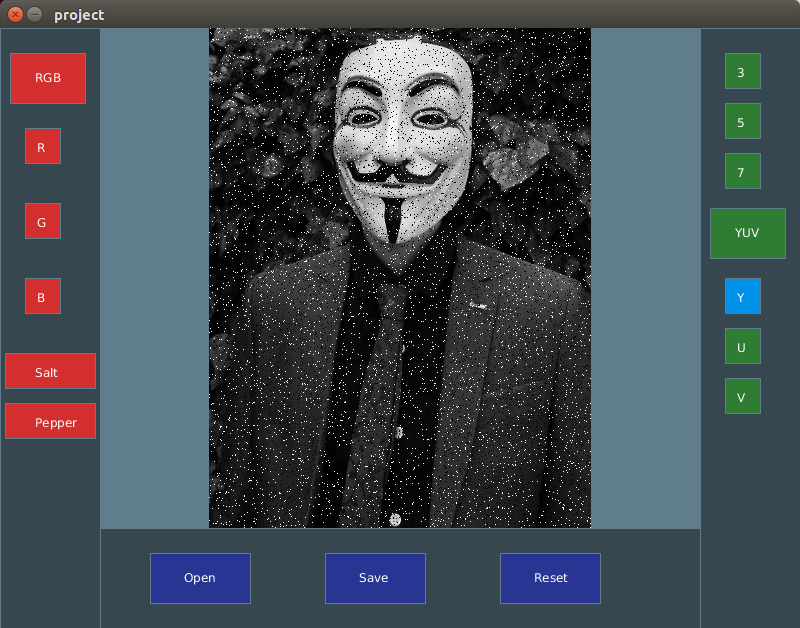Select the V channel button
Screen dimensions: 800x628
coord(743,396)
